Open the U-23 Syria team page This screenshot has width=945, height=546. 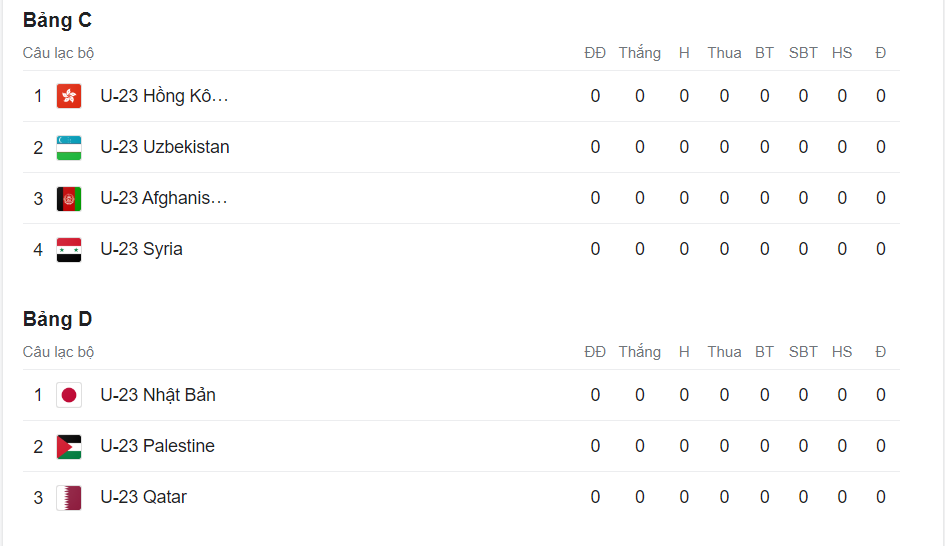coord(141,249)
